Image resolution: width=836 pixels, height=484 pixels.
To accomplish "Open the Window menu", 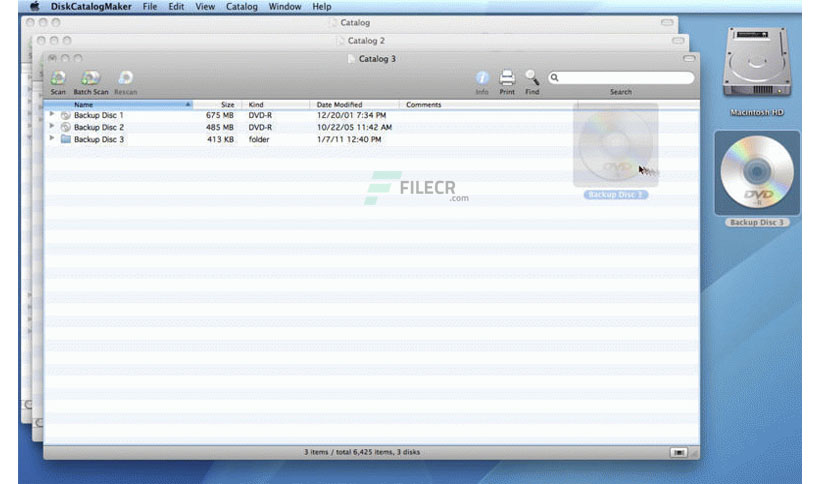I will (x=285, y=6).
